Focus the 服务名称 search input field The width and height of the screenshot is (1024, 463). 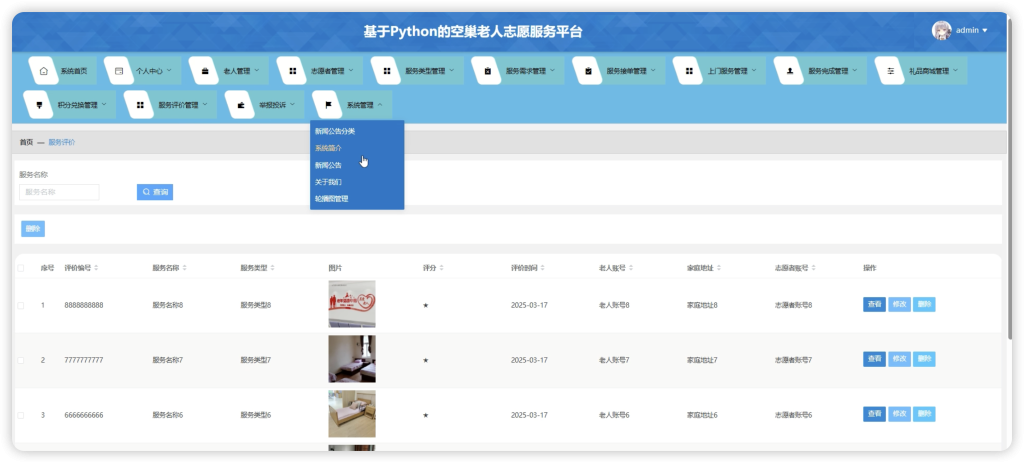tap(59, 192)
